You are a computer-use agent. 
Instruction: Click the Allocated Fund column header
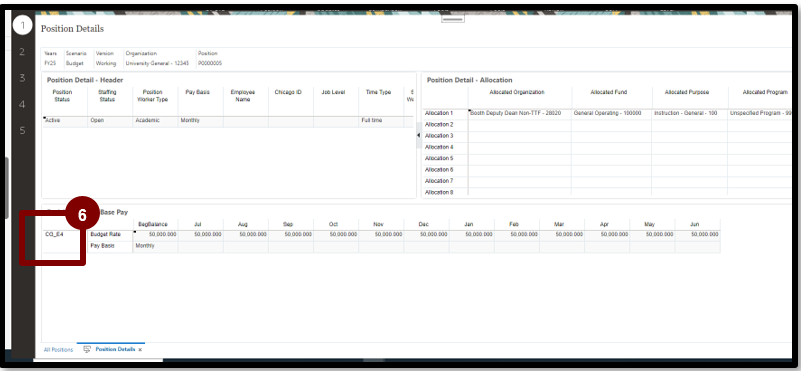tap(608, 92)
